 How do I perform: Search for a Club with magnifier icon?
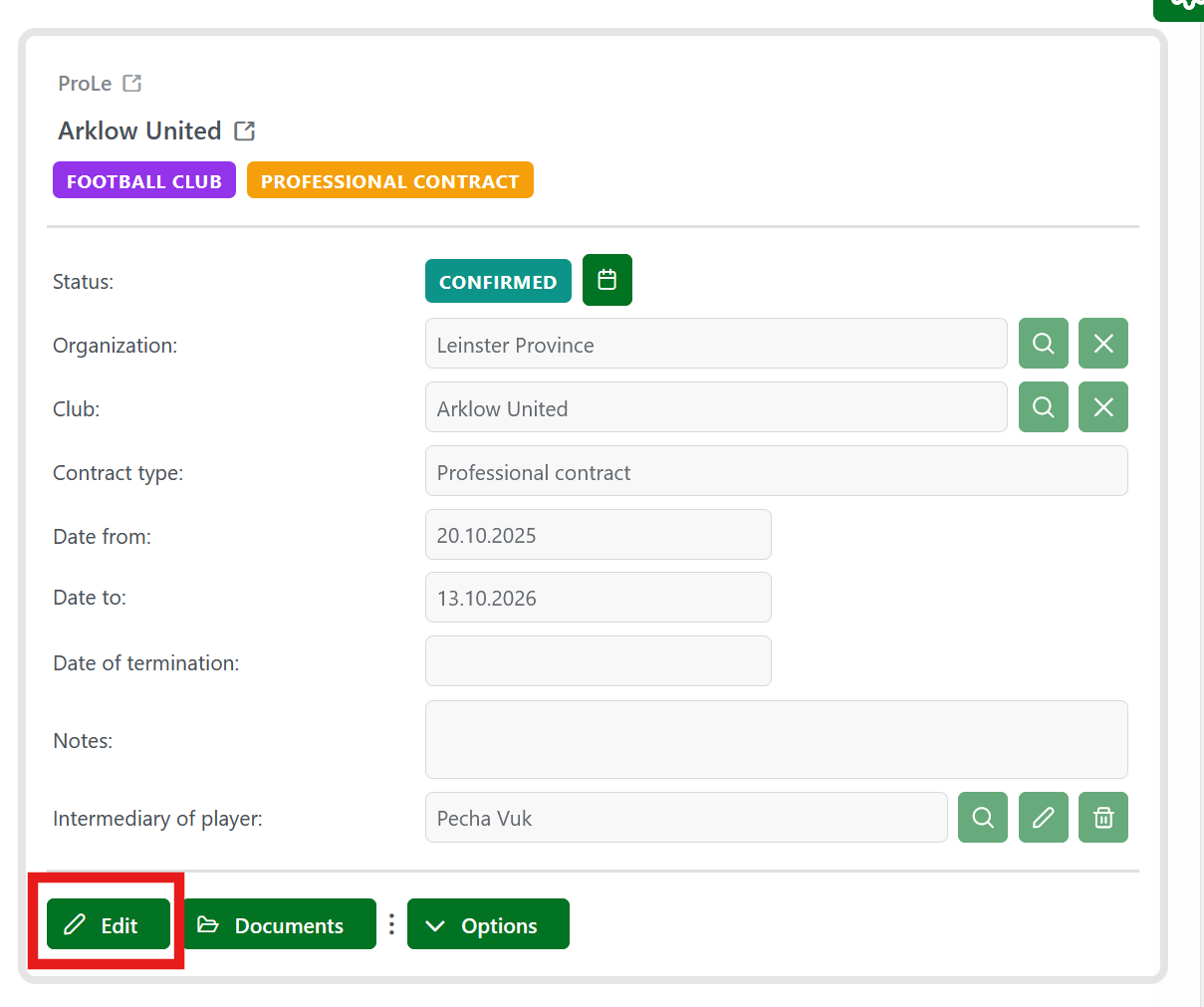[x=1043, y=407]
